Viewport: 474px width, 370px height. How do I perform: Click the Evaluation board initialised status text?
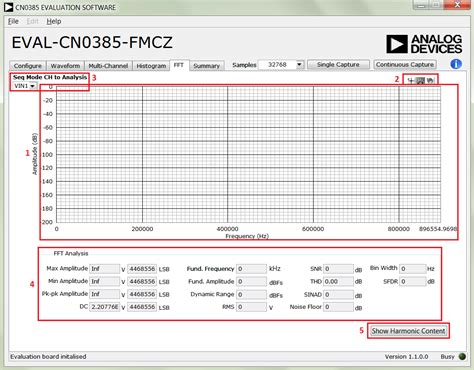tap(48, 357)
